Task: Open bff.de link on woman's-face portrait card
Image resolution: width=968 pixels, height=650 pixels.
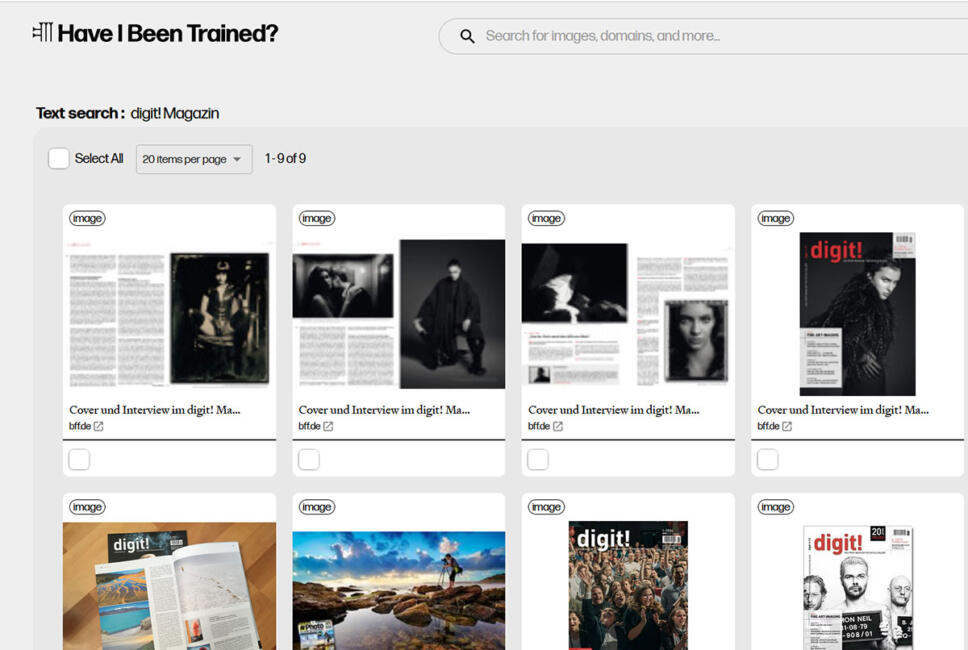Action: click(539, 426)
